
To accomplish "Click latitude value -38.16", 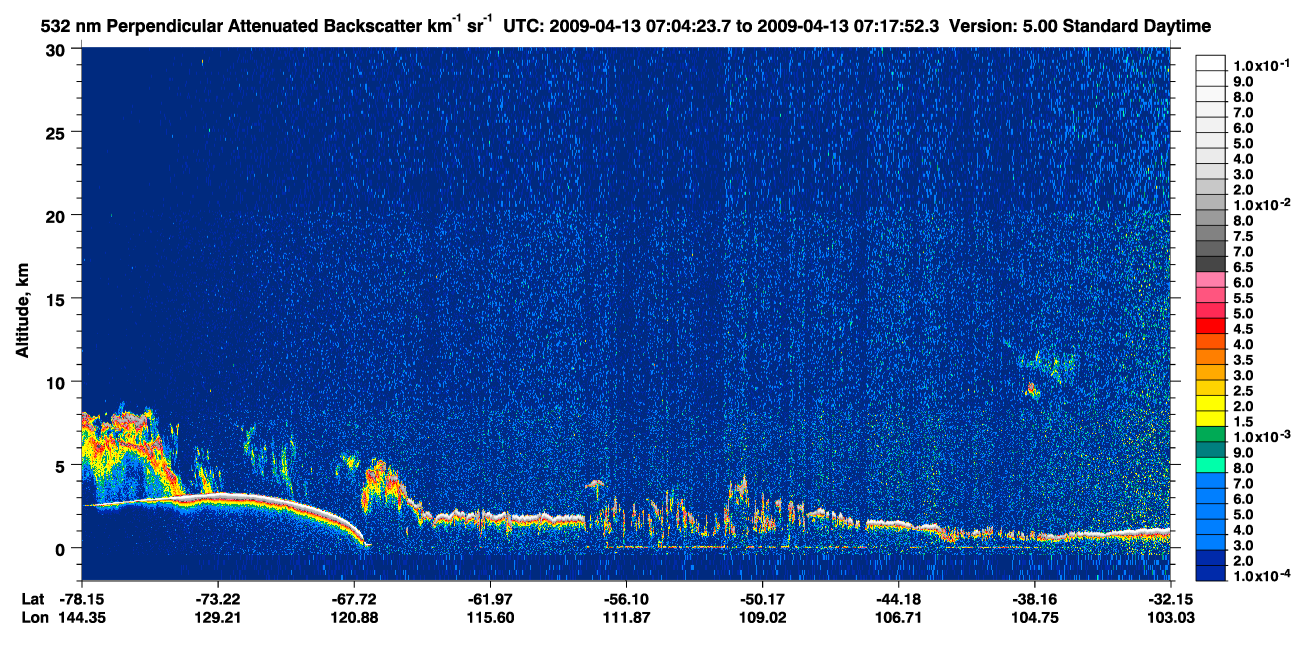I will (1035, 598).
